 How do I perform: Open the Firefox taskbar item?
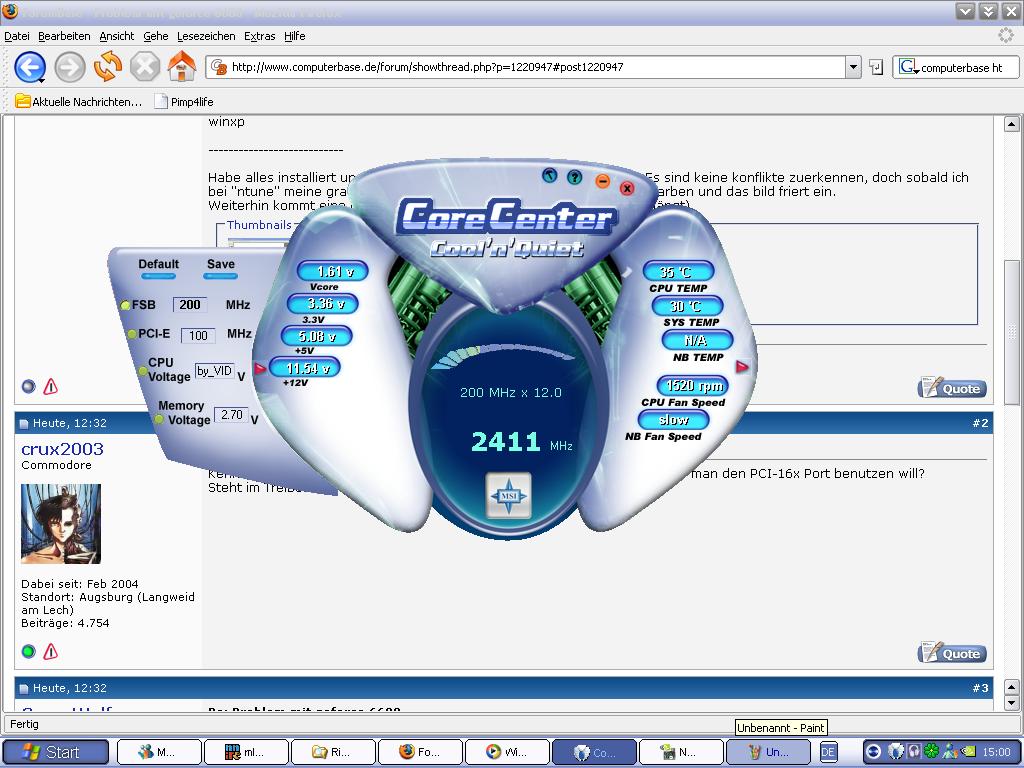[x=420, y=752]
